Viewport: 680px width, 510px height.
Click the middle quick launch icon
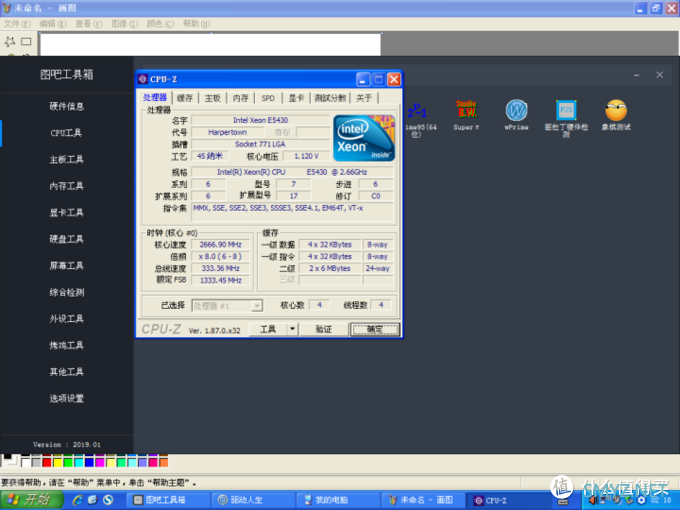click(92, 500)
